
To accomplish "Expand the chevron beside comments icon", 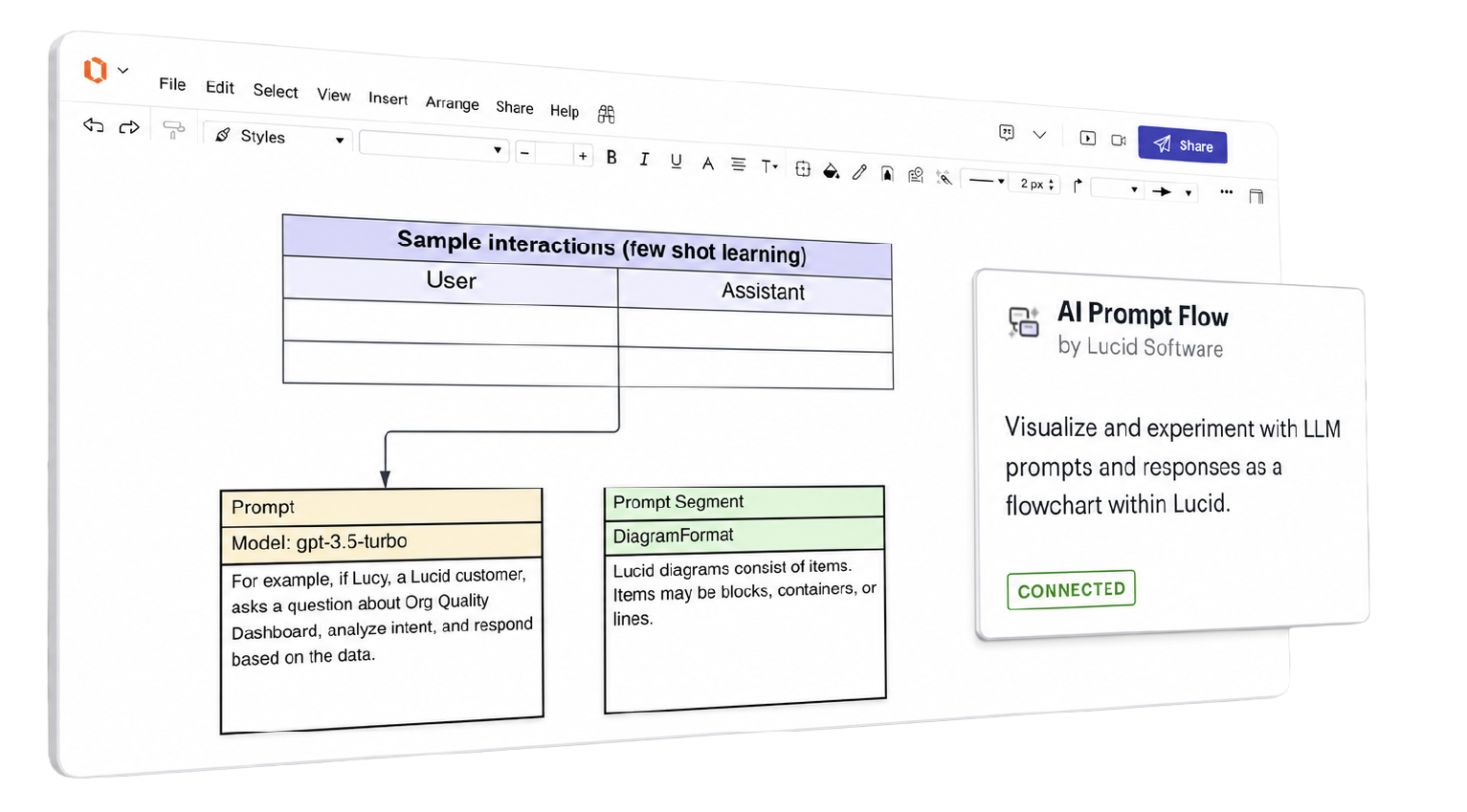I will (1039, 135).
